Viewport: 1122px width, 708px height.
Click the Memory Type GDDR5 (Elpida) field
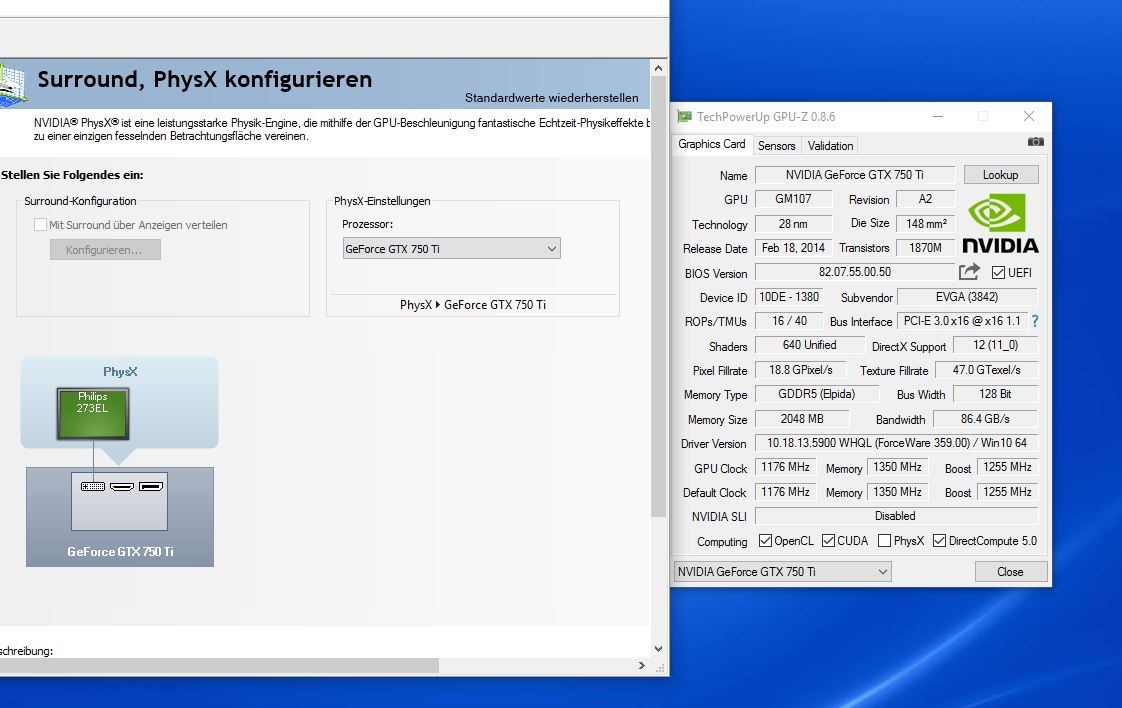point(816,394)
